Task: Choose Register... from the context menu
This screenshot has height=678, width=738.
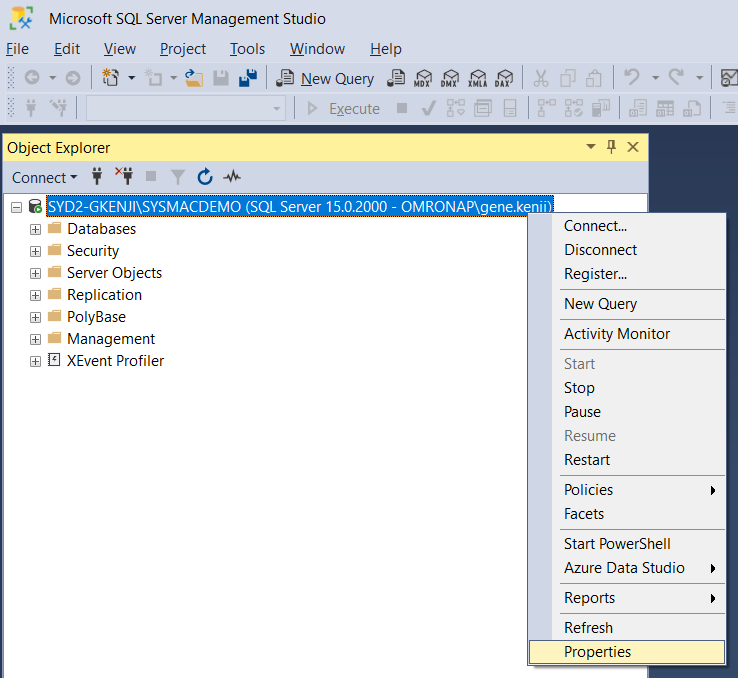Action: pos(627,273)
